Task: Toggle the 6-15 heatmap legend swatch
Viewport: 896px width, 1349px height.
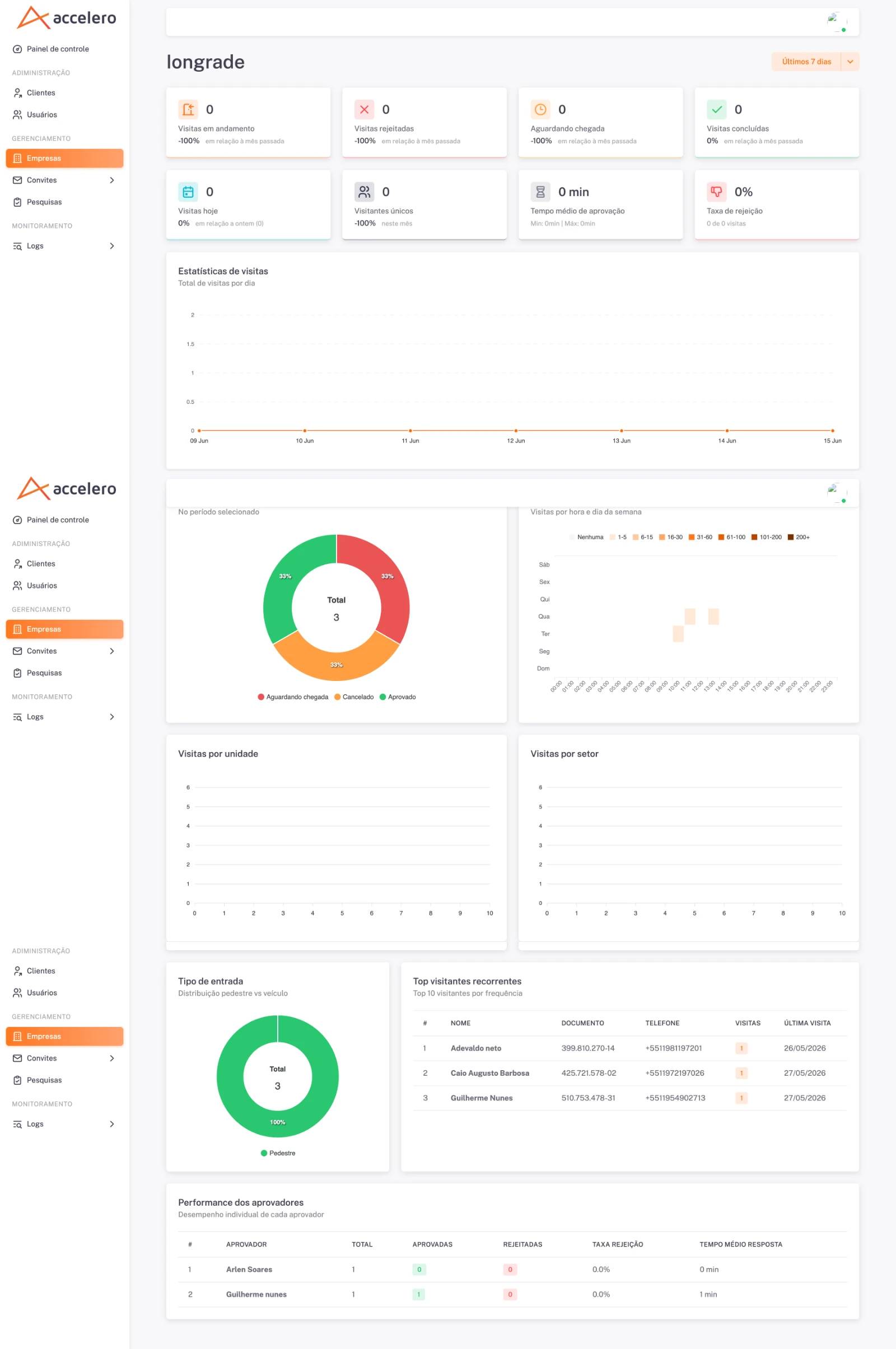Action: 636,537
